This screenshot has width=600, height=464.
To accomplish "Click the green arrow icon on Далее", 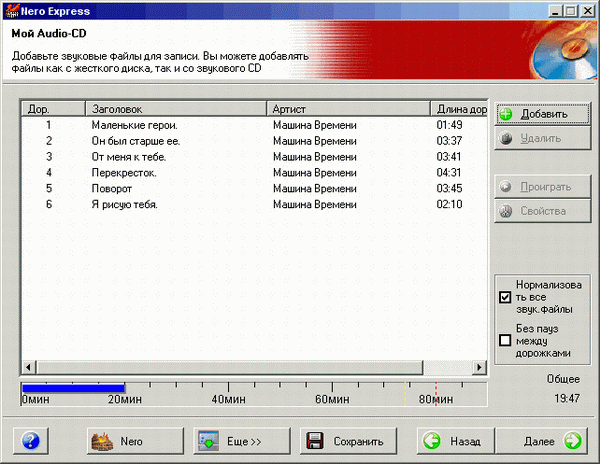I will tap(573, 441).
